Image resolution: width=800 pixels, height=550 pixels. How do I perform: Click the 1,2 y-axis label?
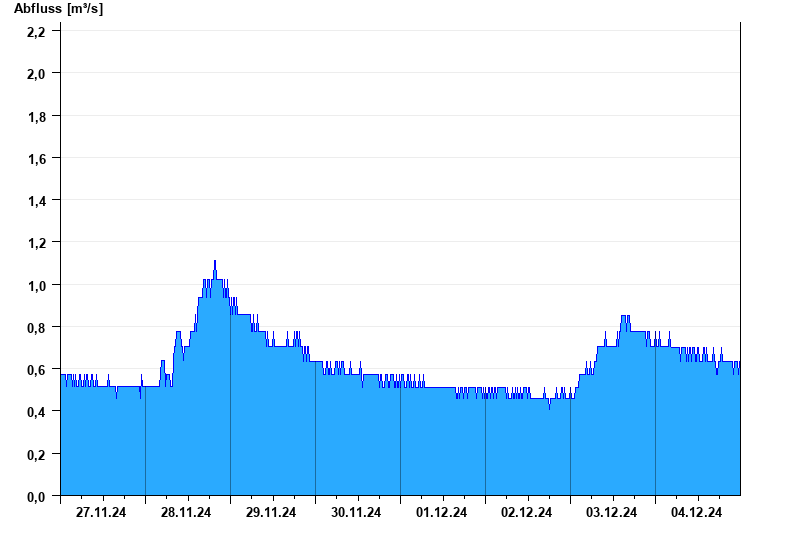pyautogui.click(x=36, y=243)
